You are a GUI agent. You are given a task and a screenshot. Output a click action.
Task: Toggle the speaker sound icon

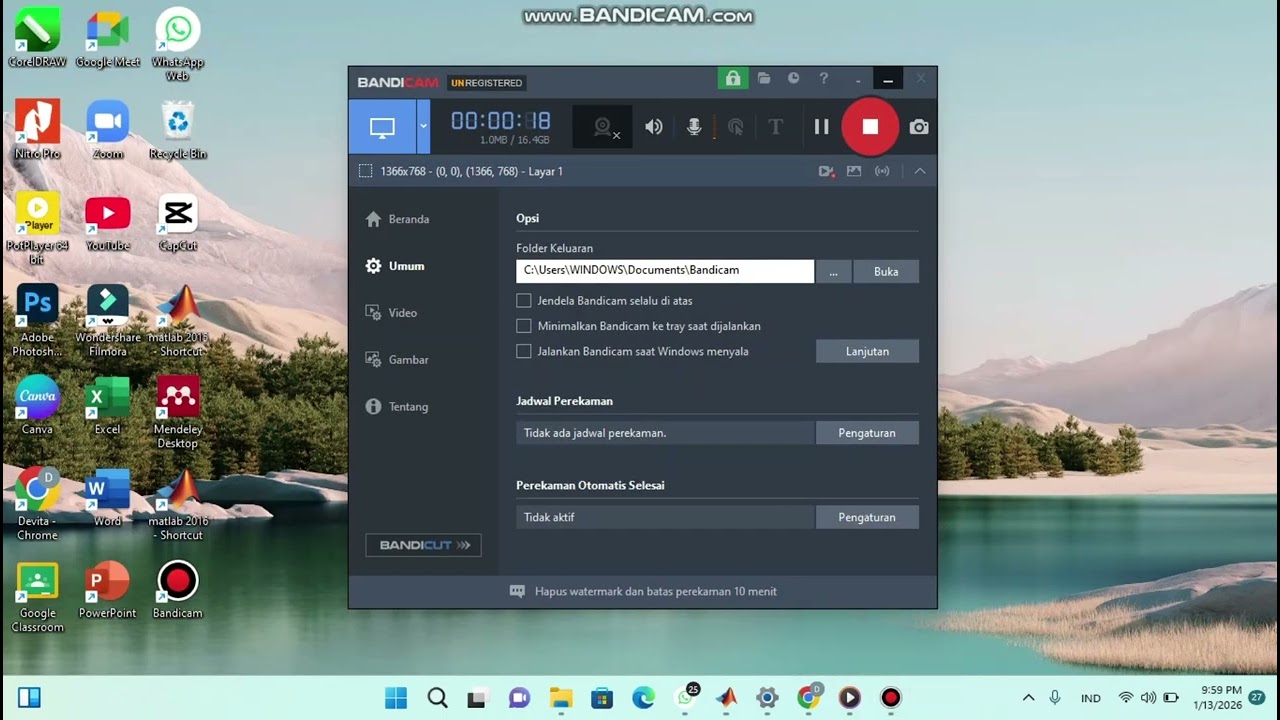(654, 127)
